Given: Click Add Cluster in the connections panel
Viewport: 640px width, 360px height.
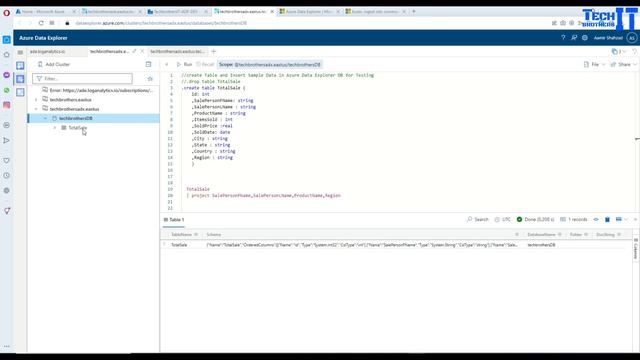Looking at the screenshot, I should [x=53, y=64].
